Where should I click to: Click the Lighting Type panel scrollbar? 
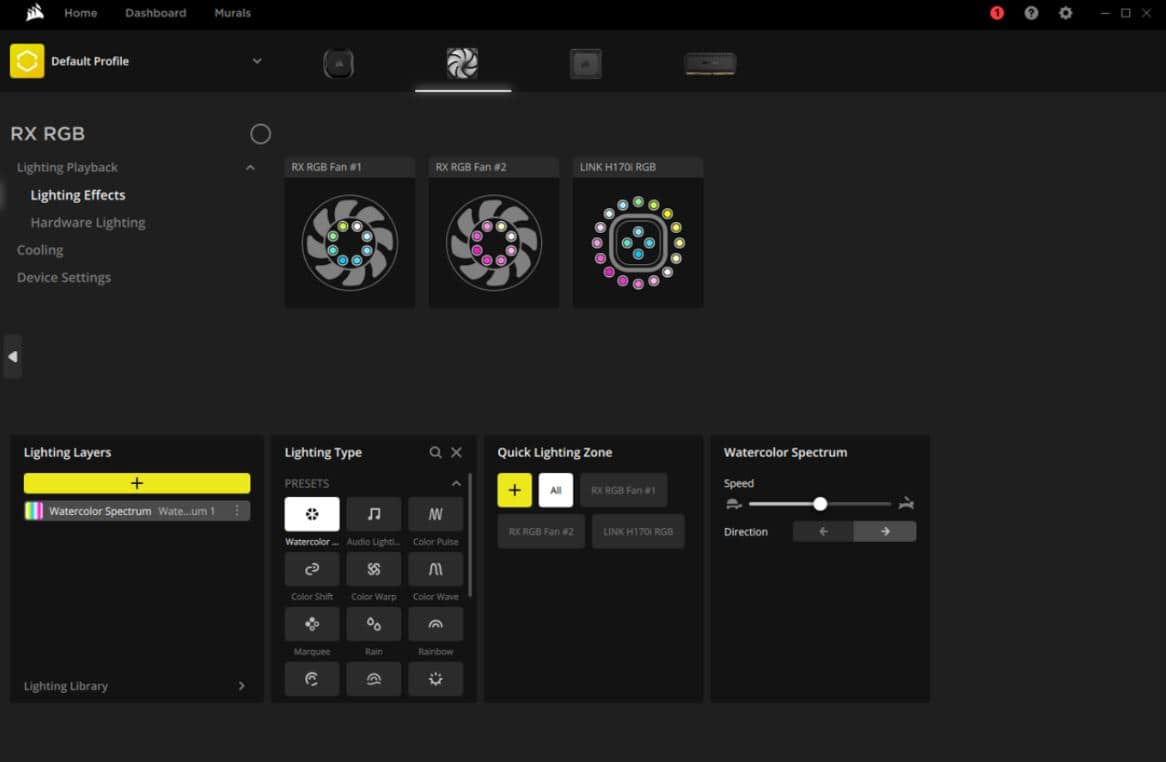click(x=469, y=535)
